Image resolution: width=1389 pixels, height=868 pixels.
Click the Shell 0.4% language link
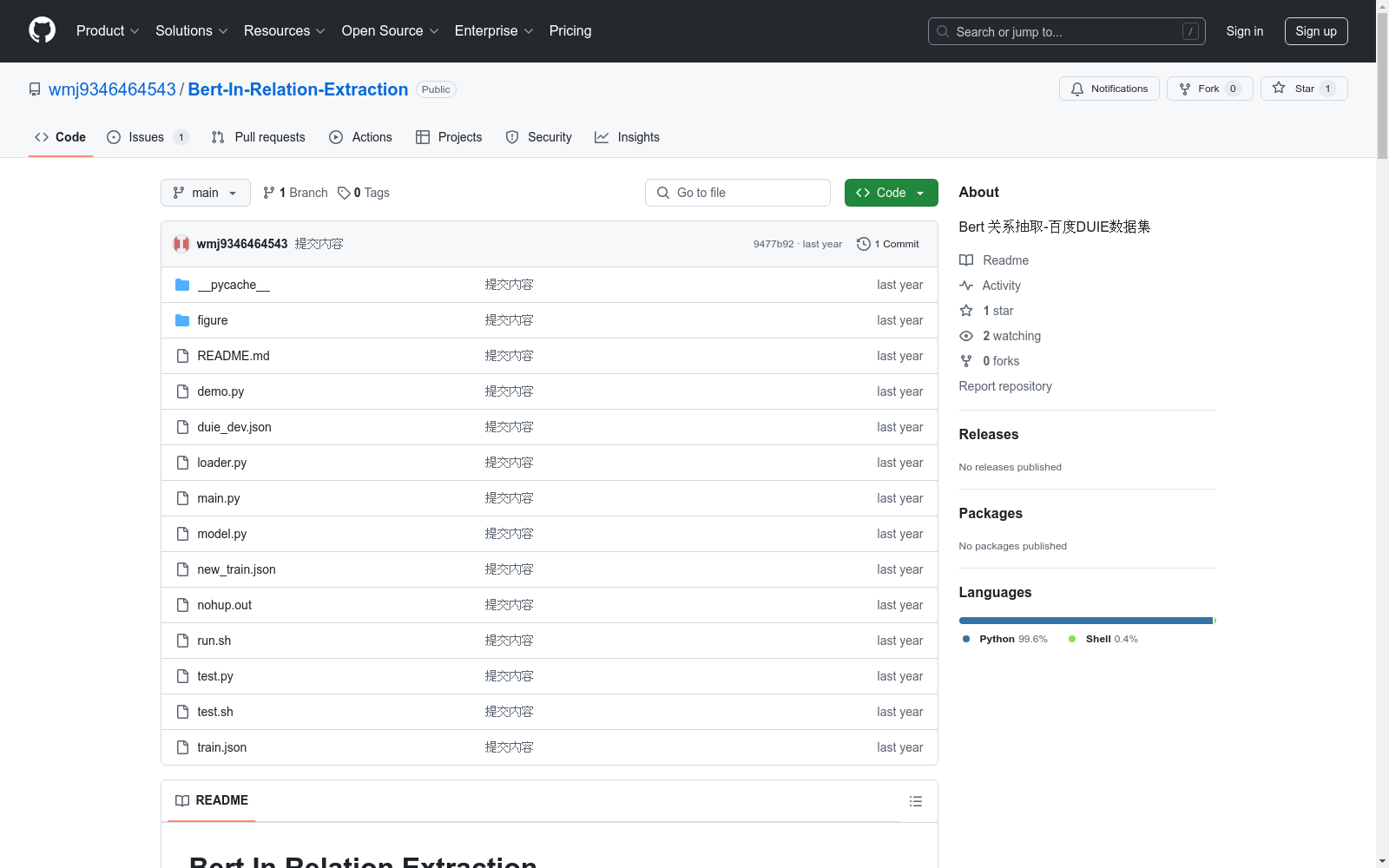pos(1103,639)
